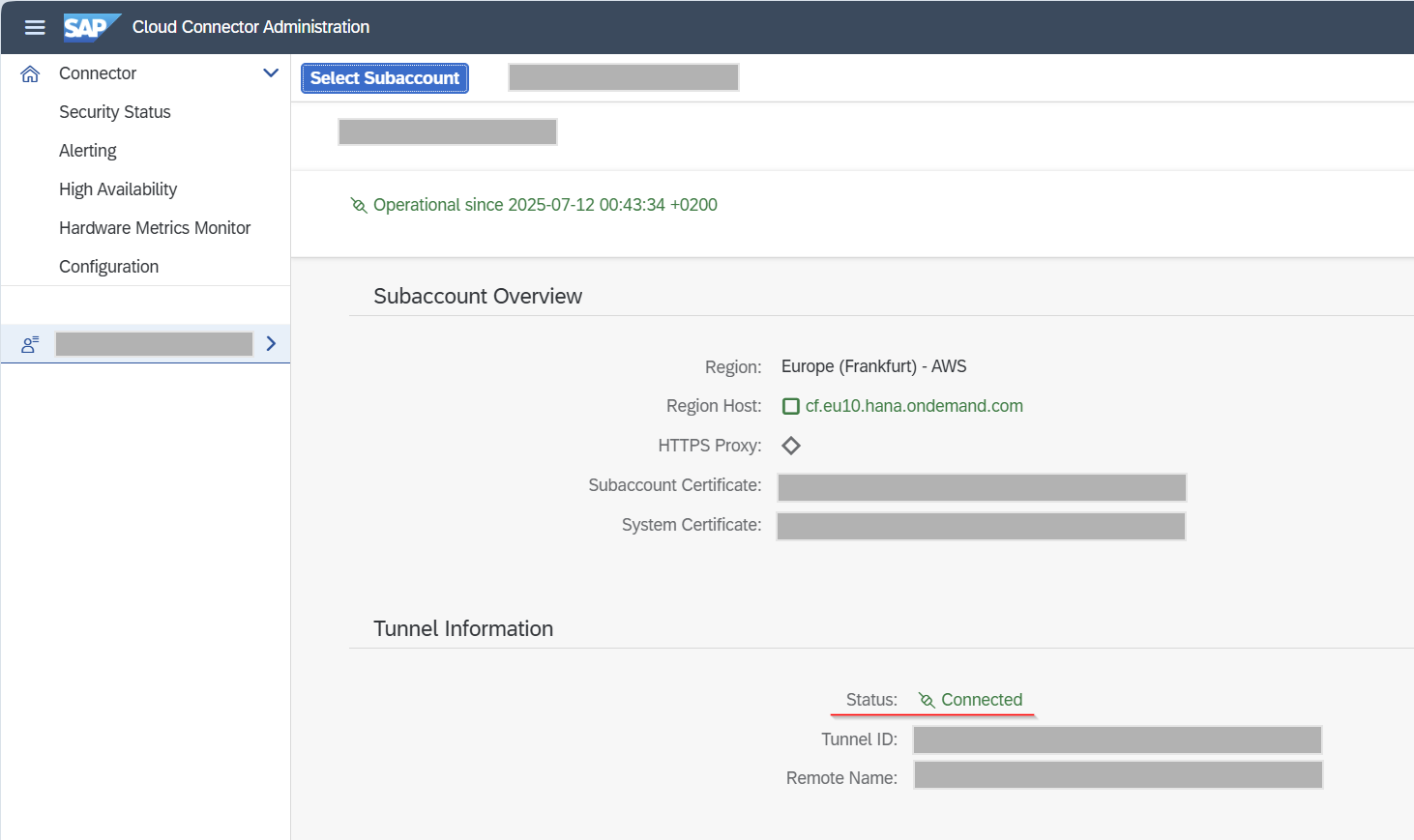
Task: Click the 'HTTPS Proxy:' label
Action: tap(710, 446)
